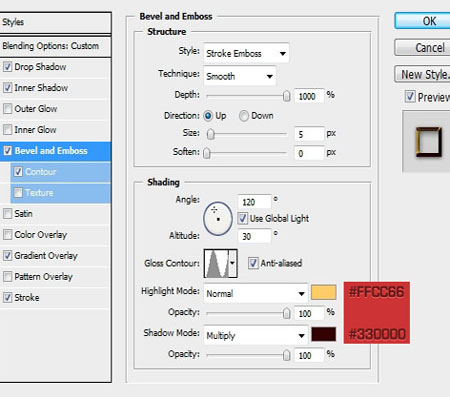
Task: Uncheck the Contour checkbox
Action: [18, 172]
